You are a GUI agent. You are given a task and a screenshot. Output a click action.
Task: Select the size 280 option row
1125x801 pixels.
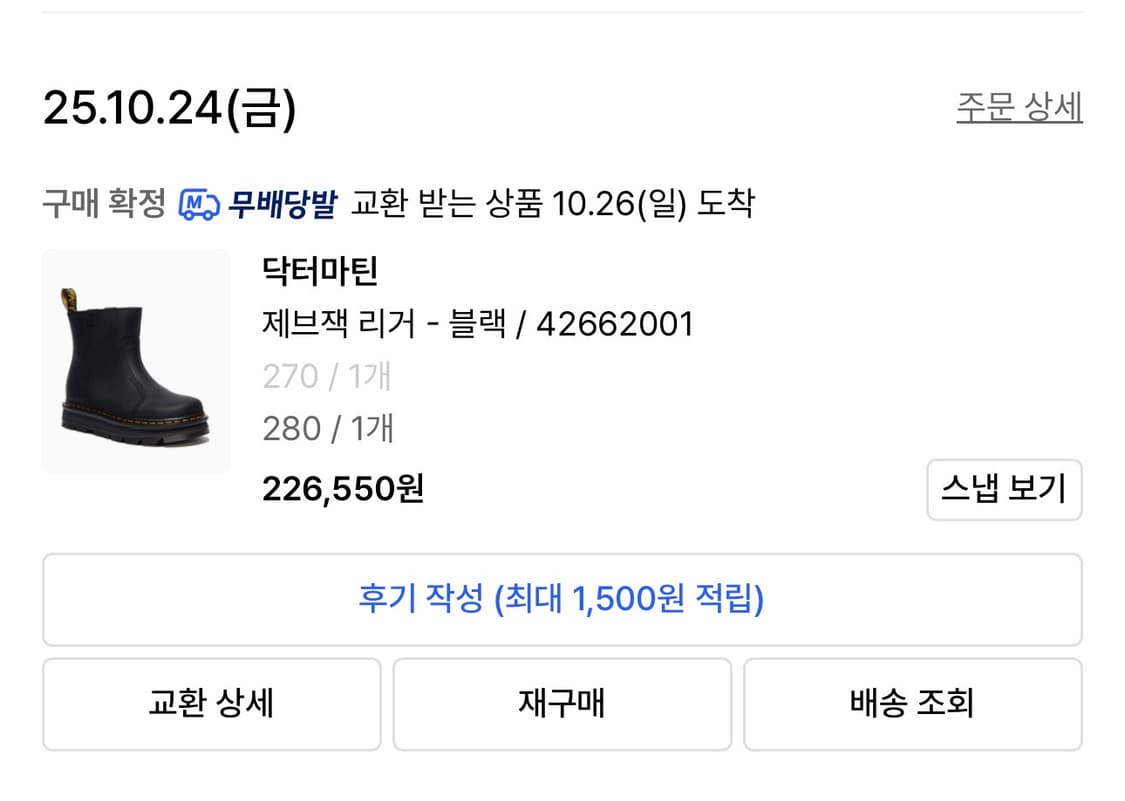click(328, 428)
